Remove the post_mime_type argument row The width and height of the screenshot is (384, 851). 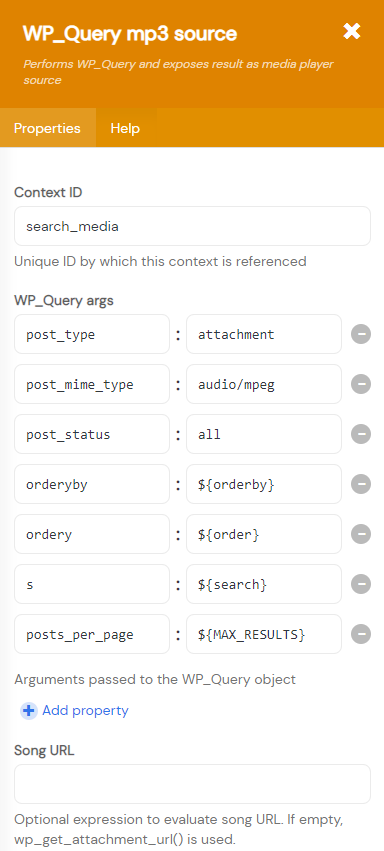[361, 384]
